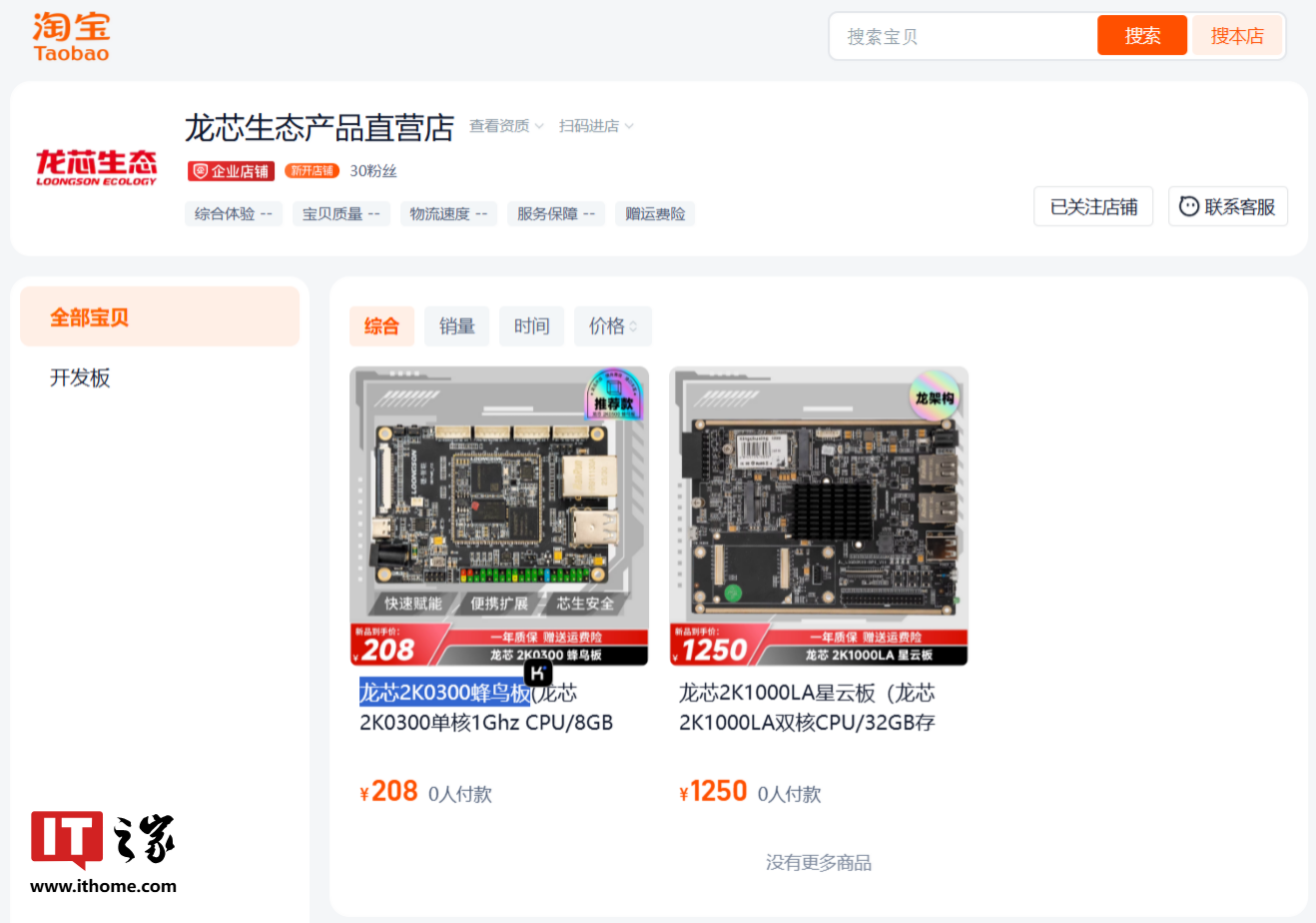Click the 综合体验 rating tag
Image resolution: width=1316 pixels, height=923 pixels.
click(234, 214)
